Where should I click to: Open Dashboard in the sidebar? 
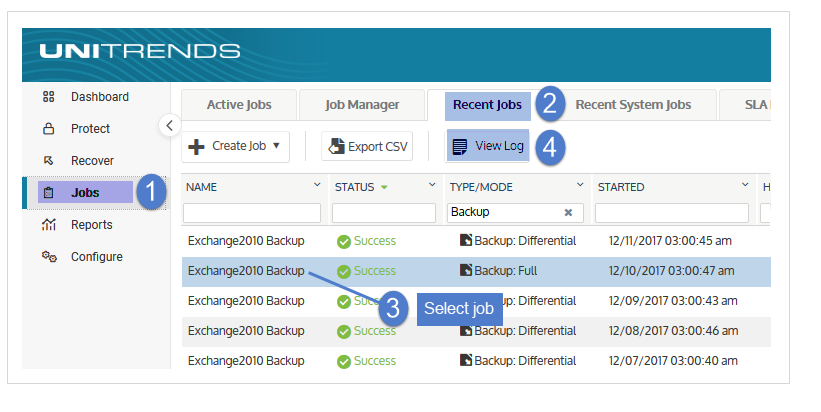(x=99, y=97)
